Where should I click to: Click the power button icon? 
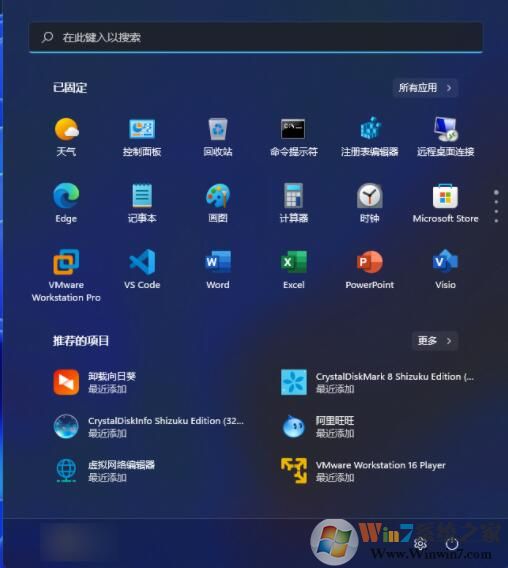coord(452,543)
